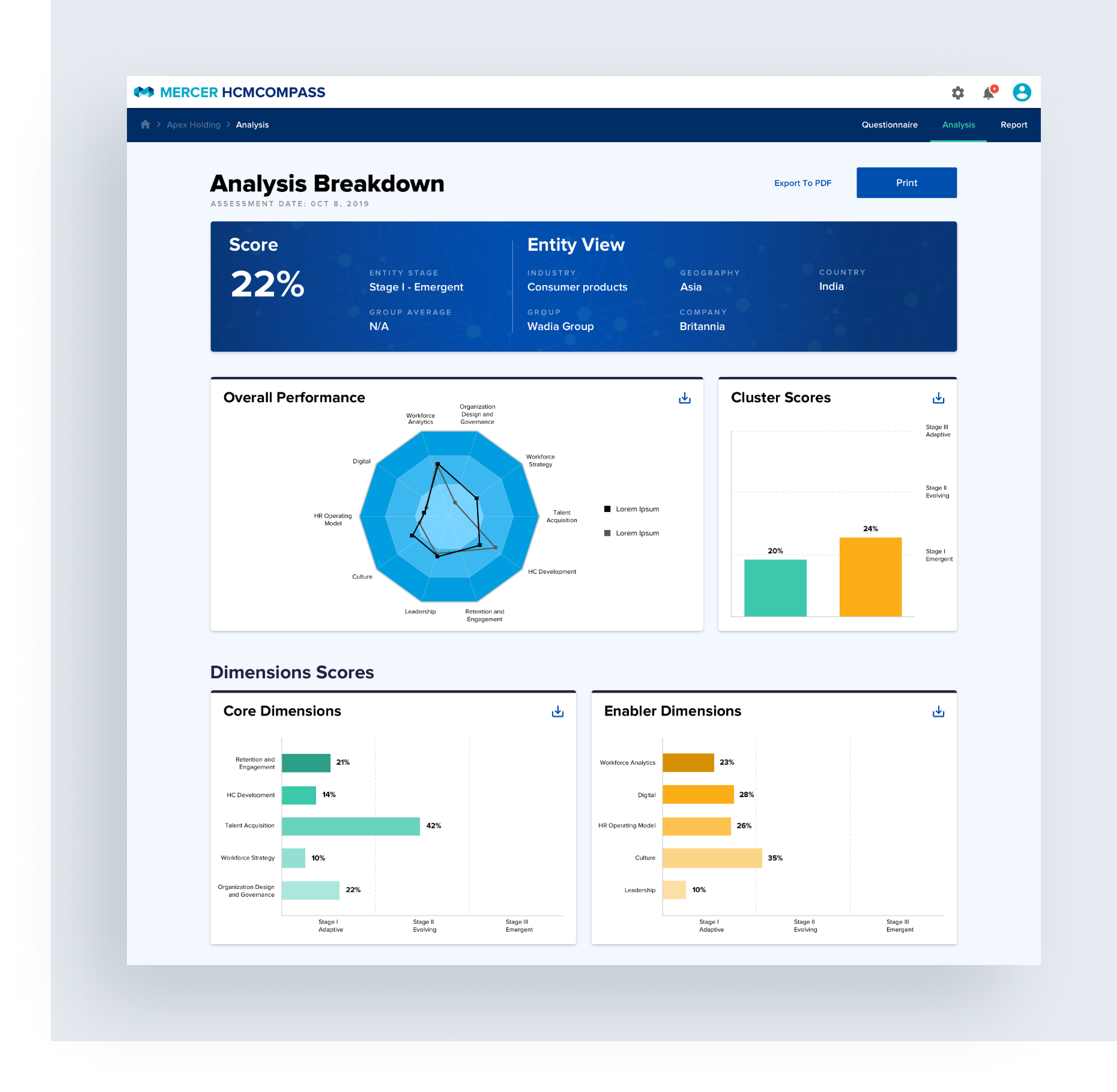Click the Mercer HCMCompass logo

coord(230,92)
